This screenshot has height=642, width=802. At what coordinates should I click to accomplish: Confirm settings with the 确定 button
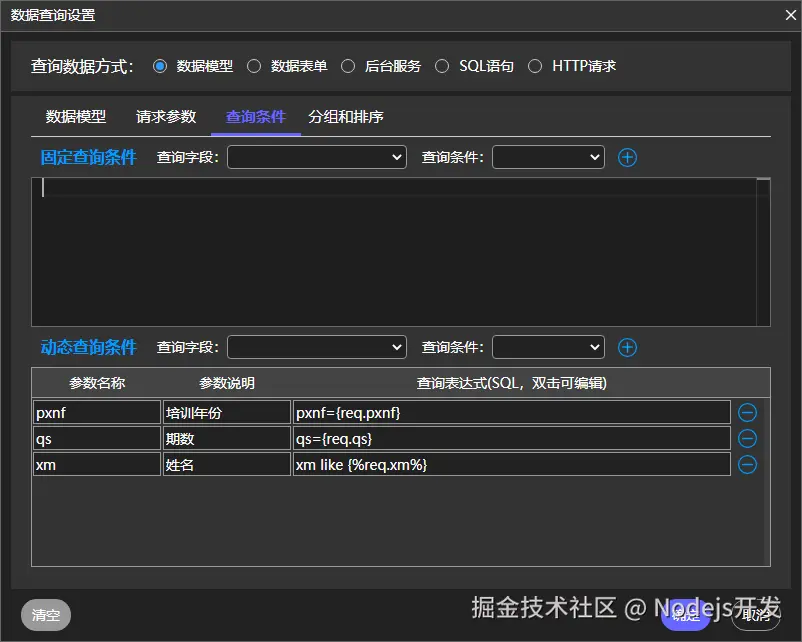pyautogui.click(x=684, y=615)
